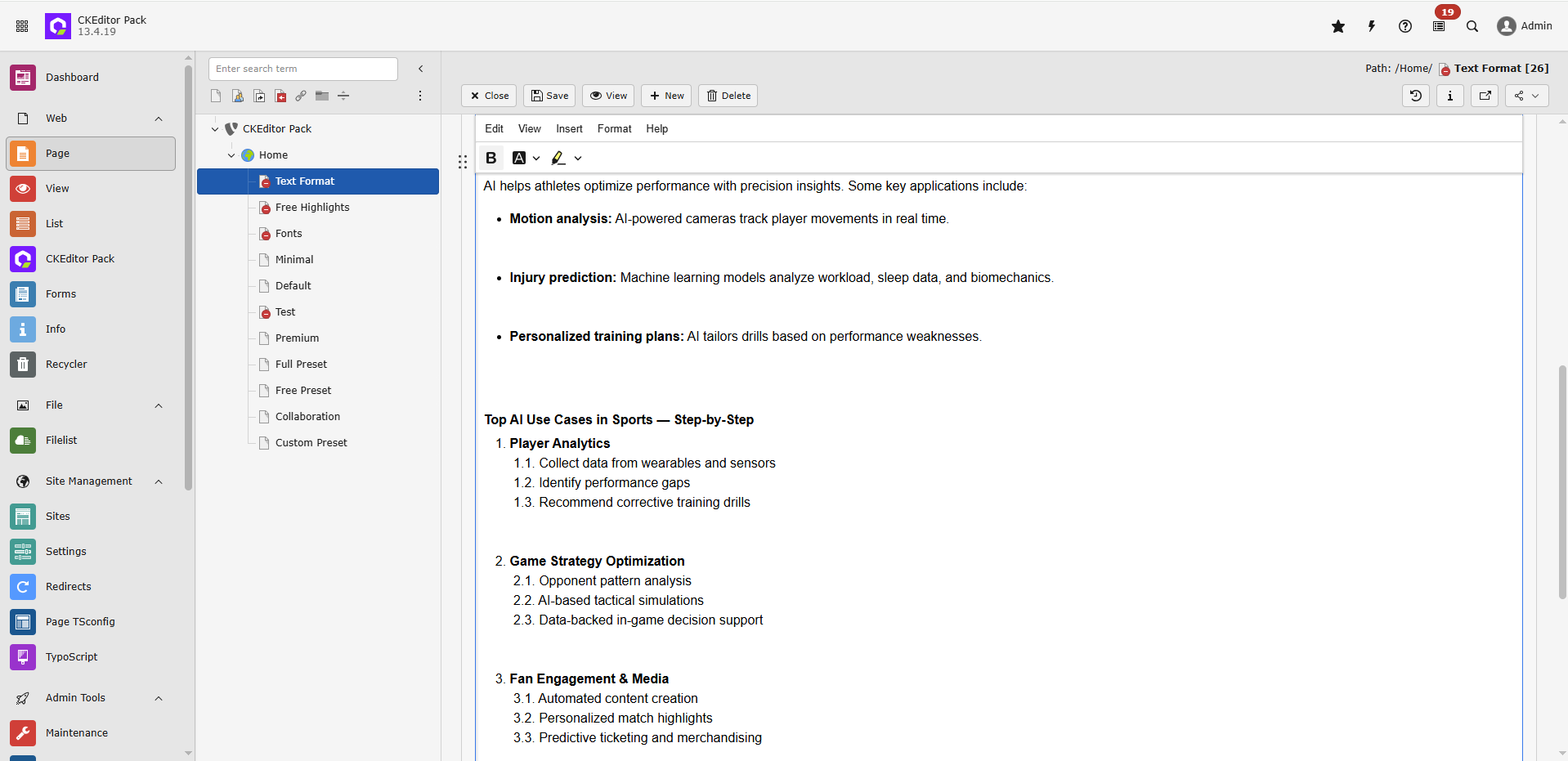1568x761 pixels.
Task: Open the editor Help menu
Action: coord(657,128)
